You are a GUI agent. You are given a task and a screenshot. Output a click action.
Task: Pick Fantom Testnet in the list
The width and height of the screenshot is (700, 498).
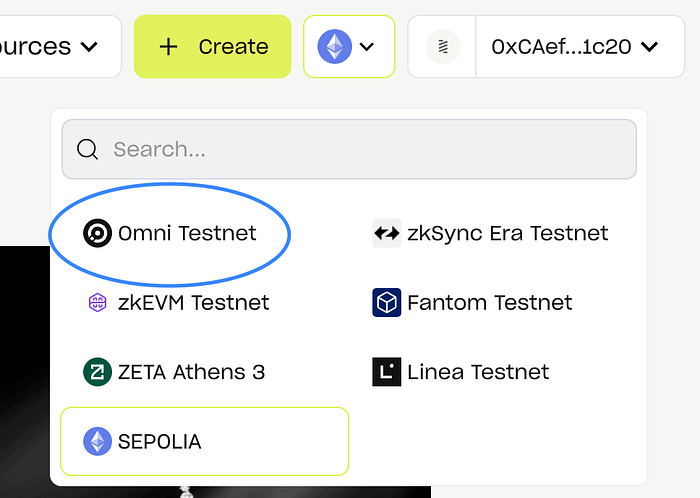click(489, 302)
